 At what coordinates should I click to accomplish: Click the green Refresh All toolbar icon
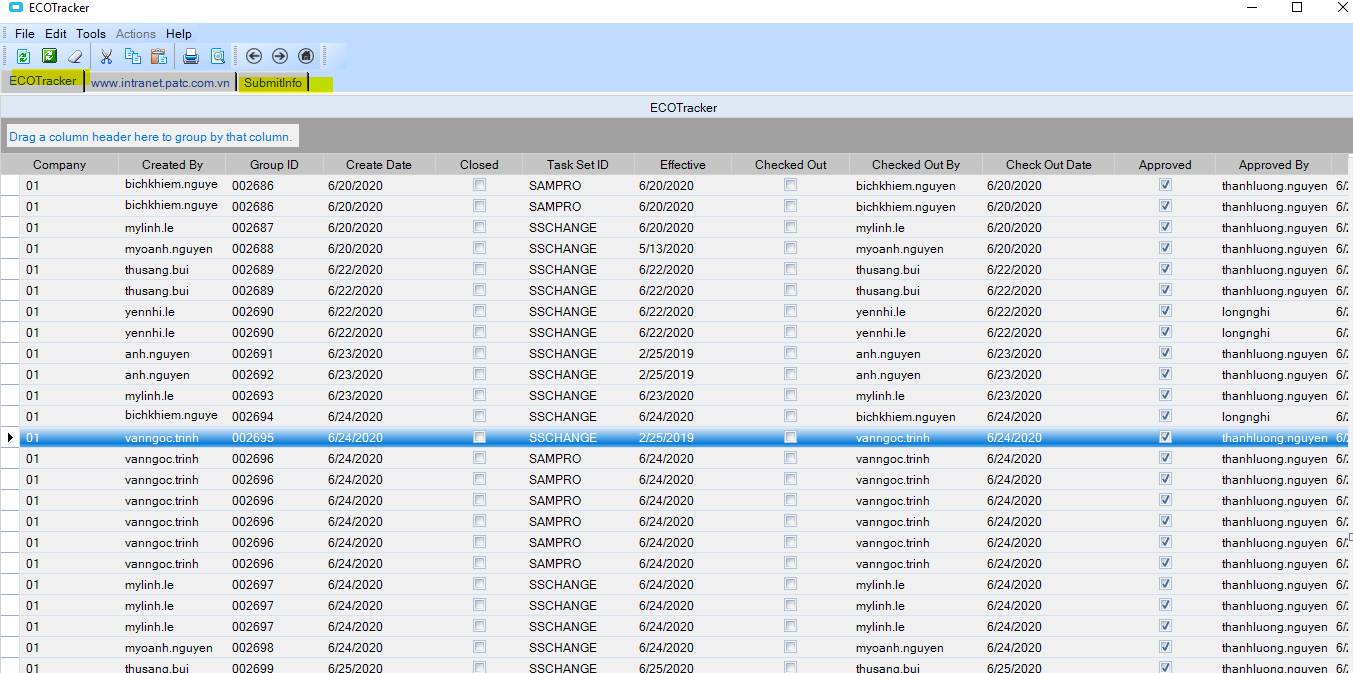[49, 56]
